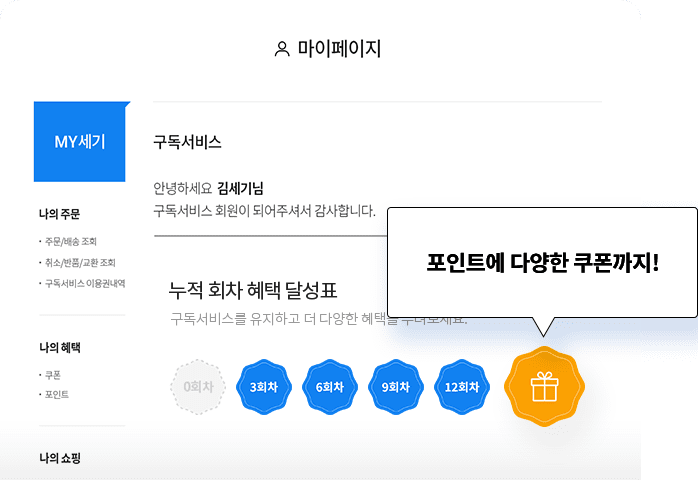Click the 포인트에 다양한 쿠폰까지! tooltip
This screenshot has height=480, width=698.
click(541, 262)
